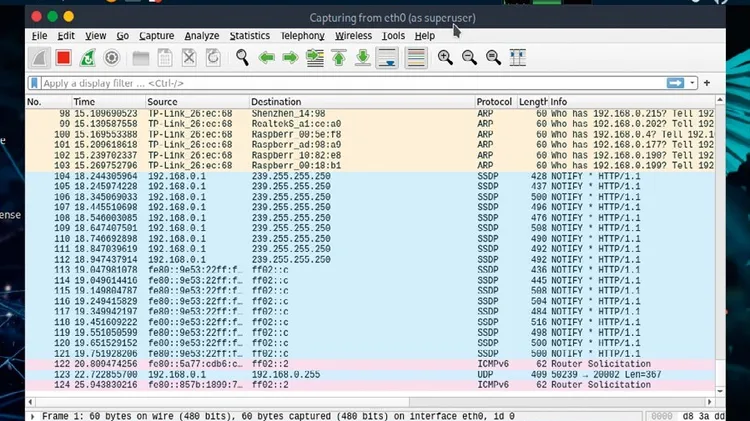Reset text zoom to normal size

494,58
